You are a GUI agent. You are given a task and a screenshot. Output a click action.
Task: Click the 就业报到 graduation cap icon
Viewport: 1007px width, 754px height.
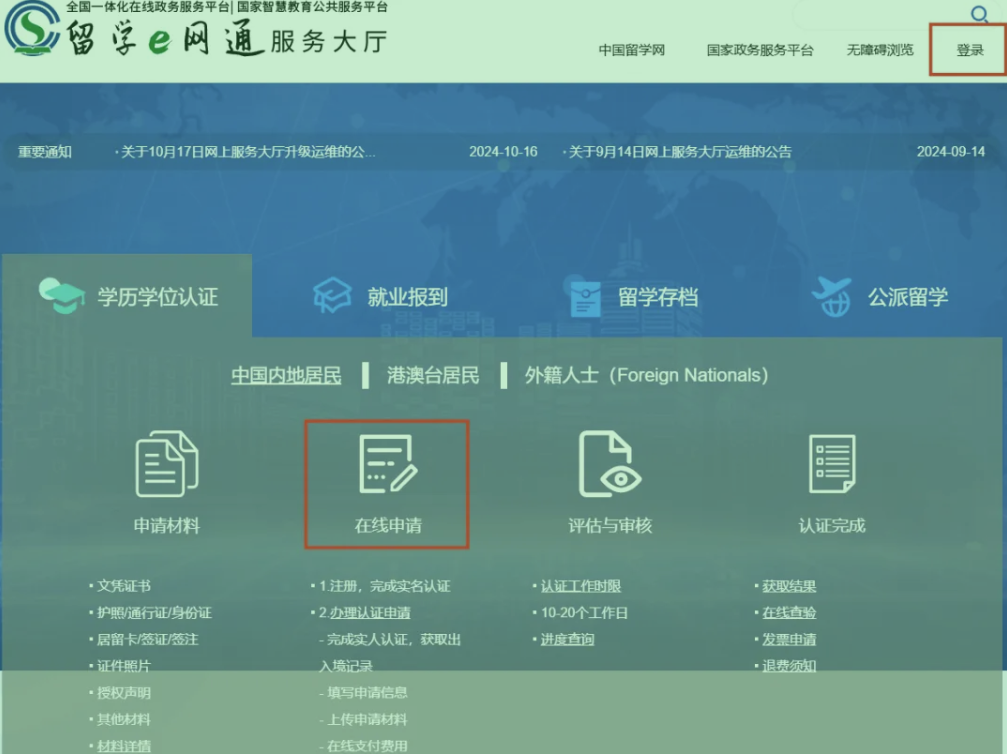click(332, 296)
